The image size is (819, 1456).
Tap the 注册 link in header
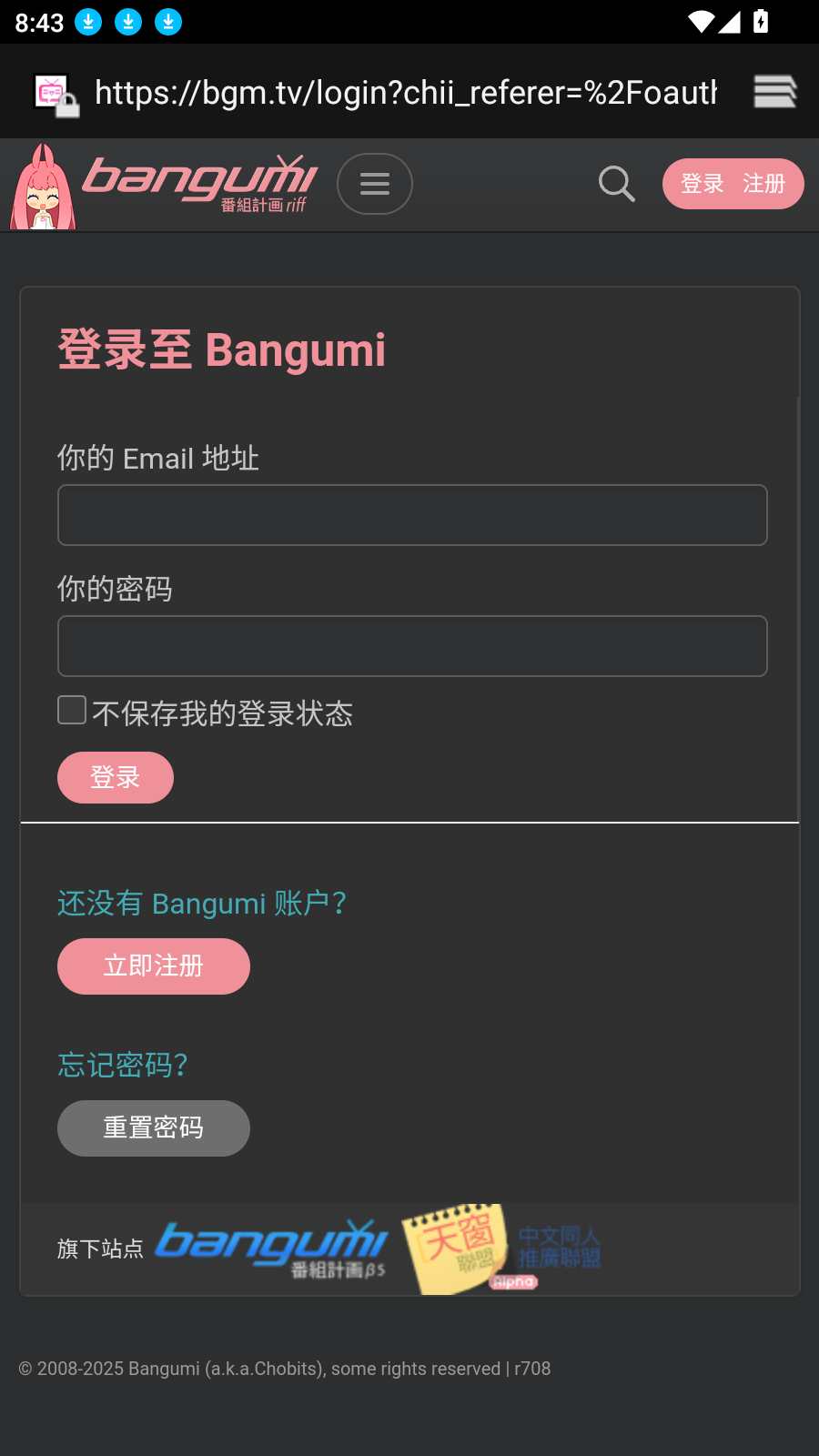(763, 184)
